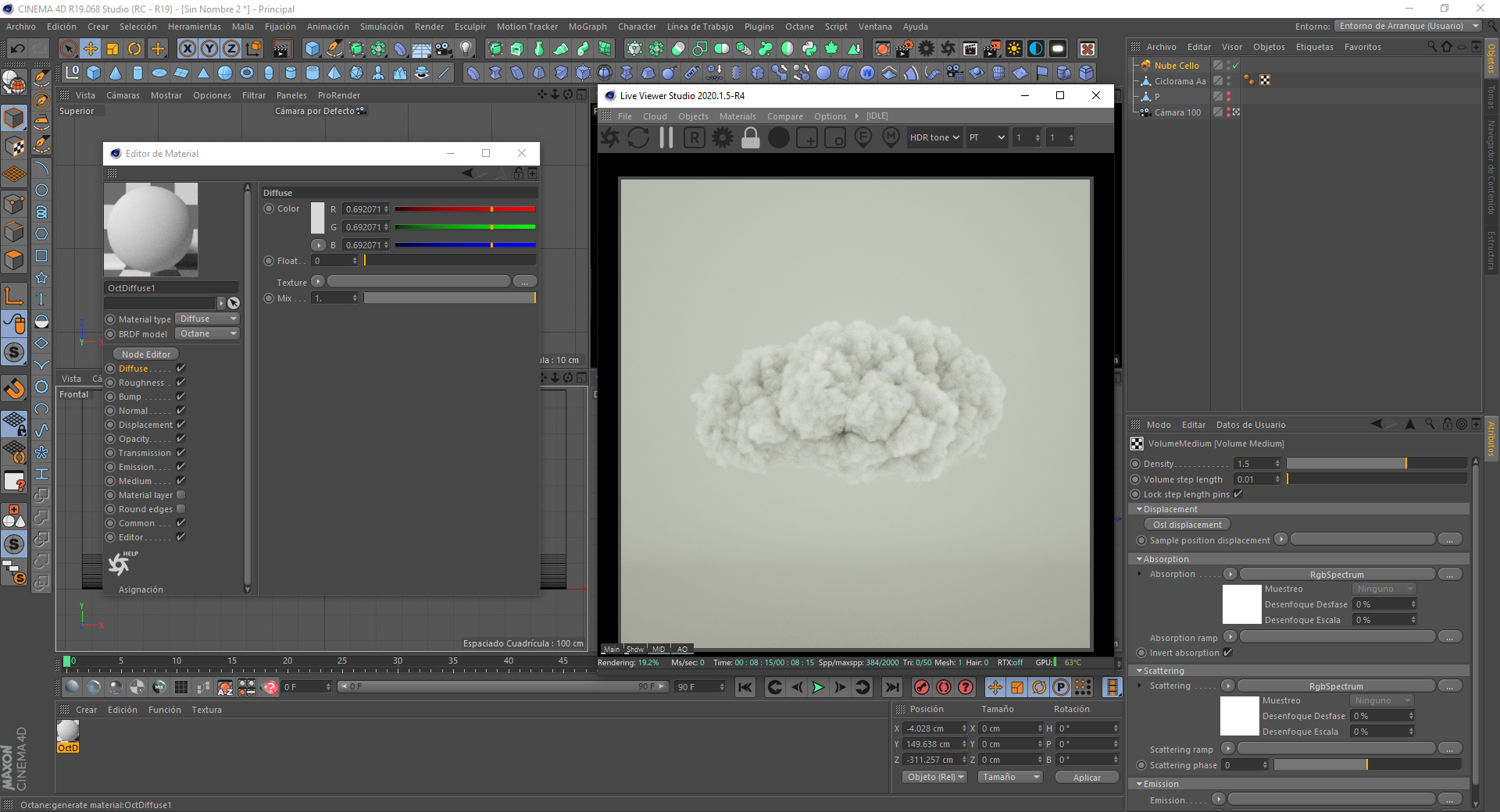Click the Node Editor button

[x=146, y=354]
